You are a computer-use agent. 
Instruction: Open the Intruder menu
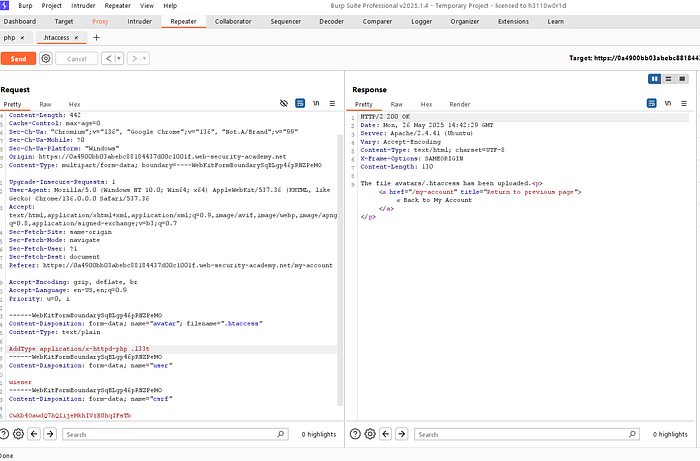click(x=83, y=6)
